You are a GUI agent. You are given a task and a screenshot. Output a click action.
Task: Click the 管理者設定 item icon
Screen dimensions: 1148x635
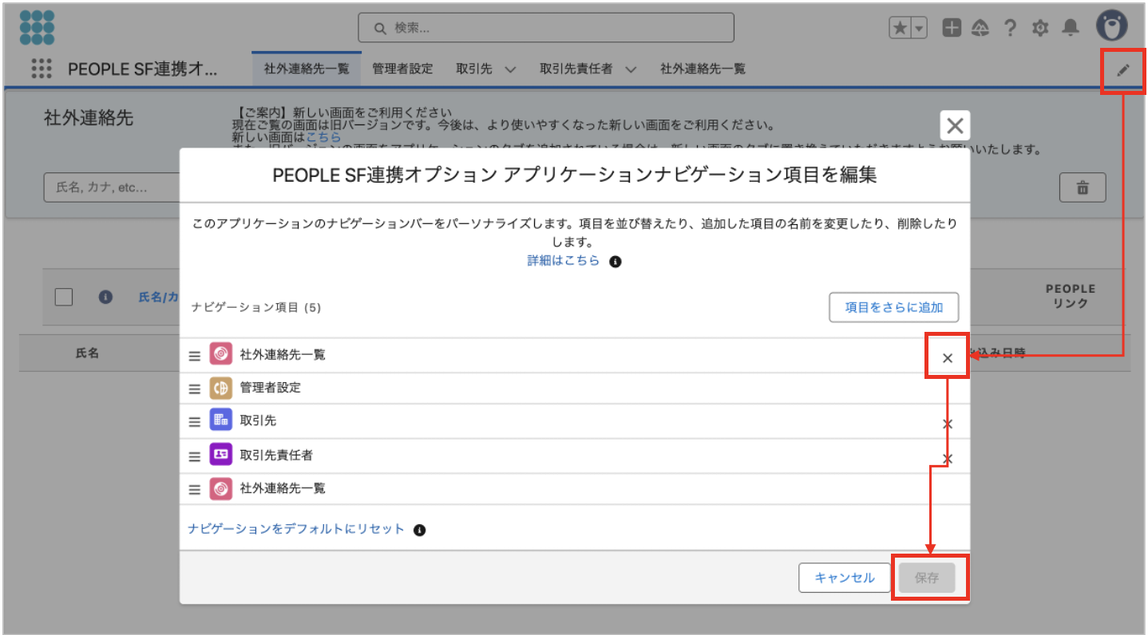pos(221,387)
